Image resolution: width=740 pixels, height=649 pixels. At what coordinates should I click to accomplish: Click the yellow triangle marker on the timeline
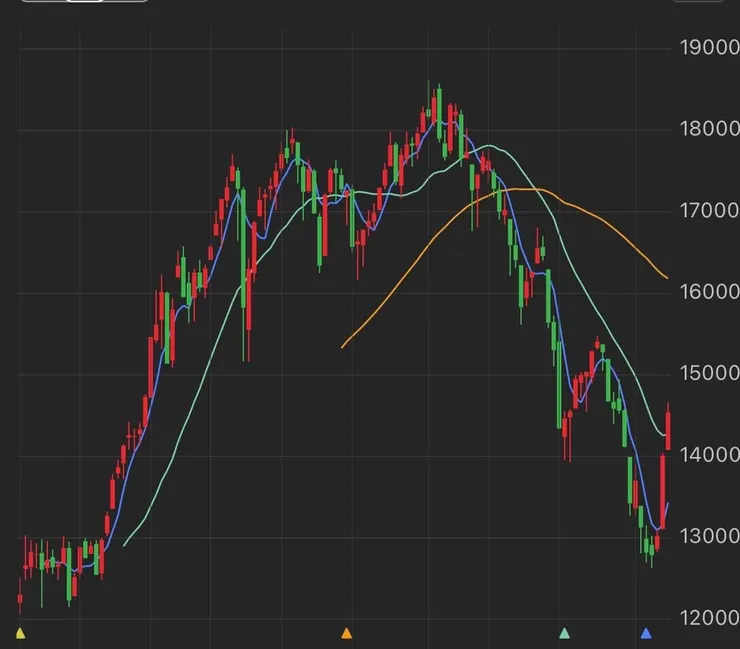pyautogui.click(x=20, y=633)
